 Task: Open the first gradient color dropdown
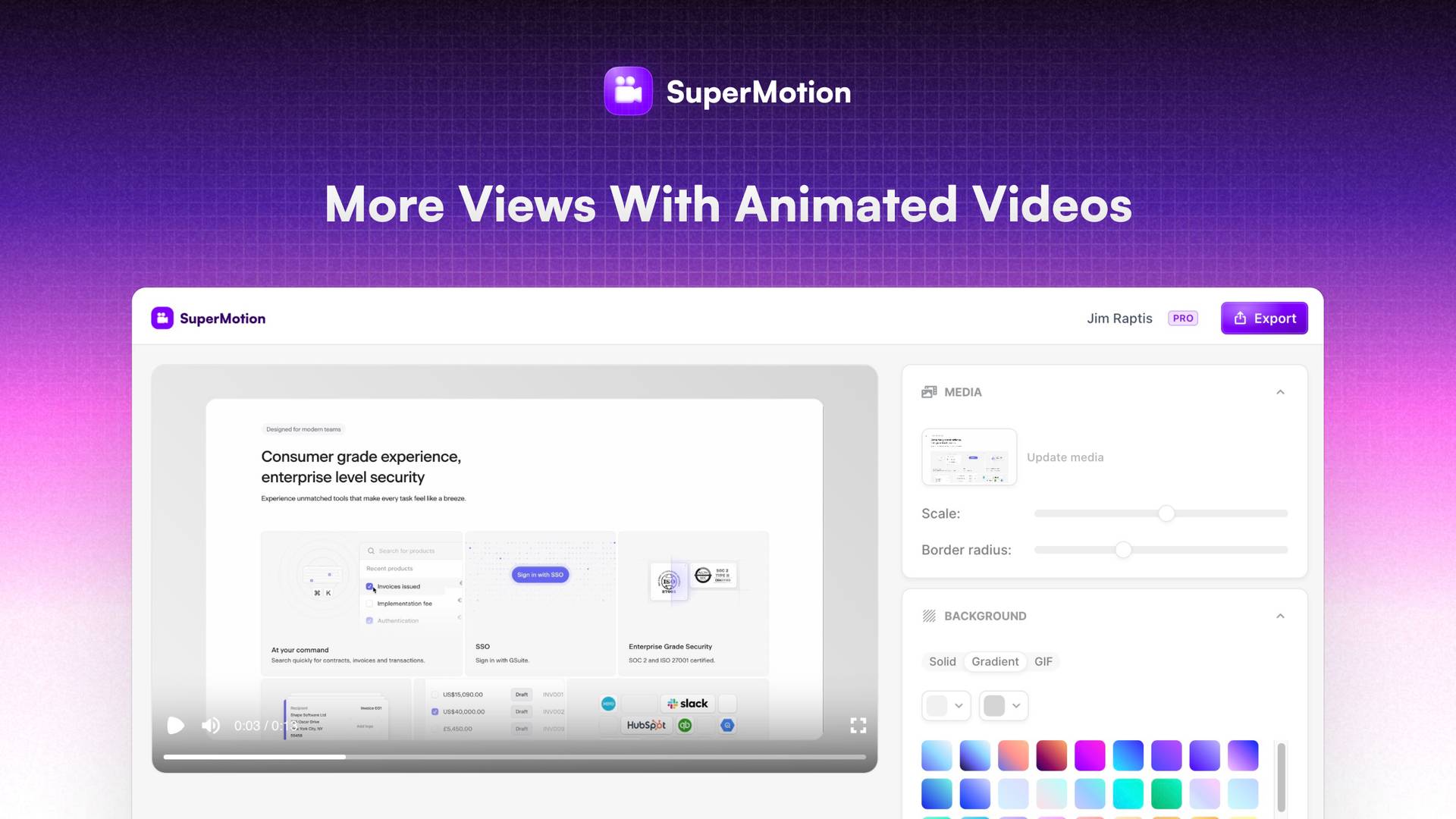946,705
